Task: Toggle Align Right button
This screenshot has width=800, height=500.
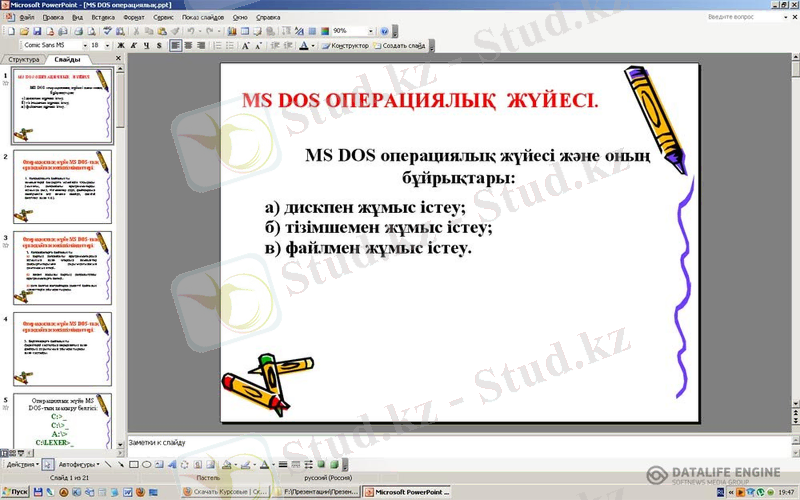Action: tap(201, 45)
